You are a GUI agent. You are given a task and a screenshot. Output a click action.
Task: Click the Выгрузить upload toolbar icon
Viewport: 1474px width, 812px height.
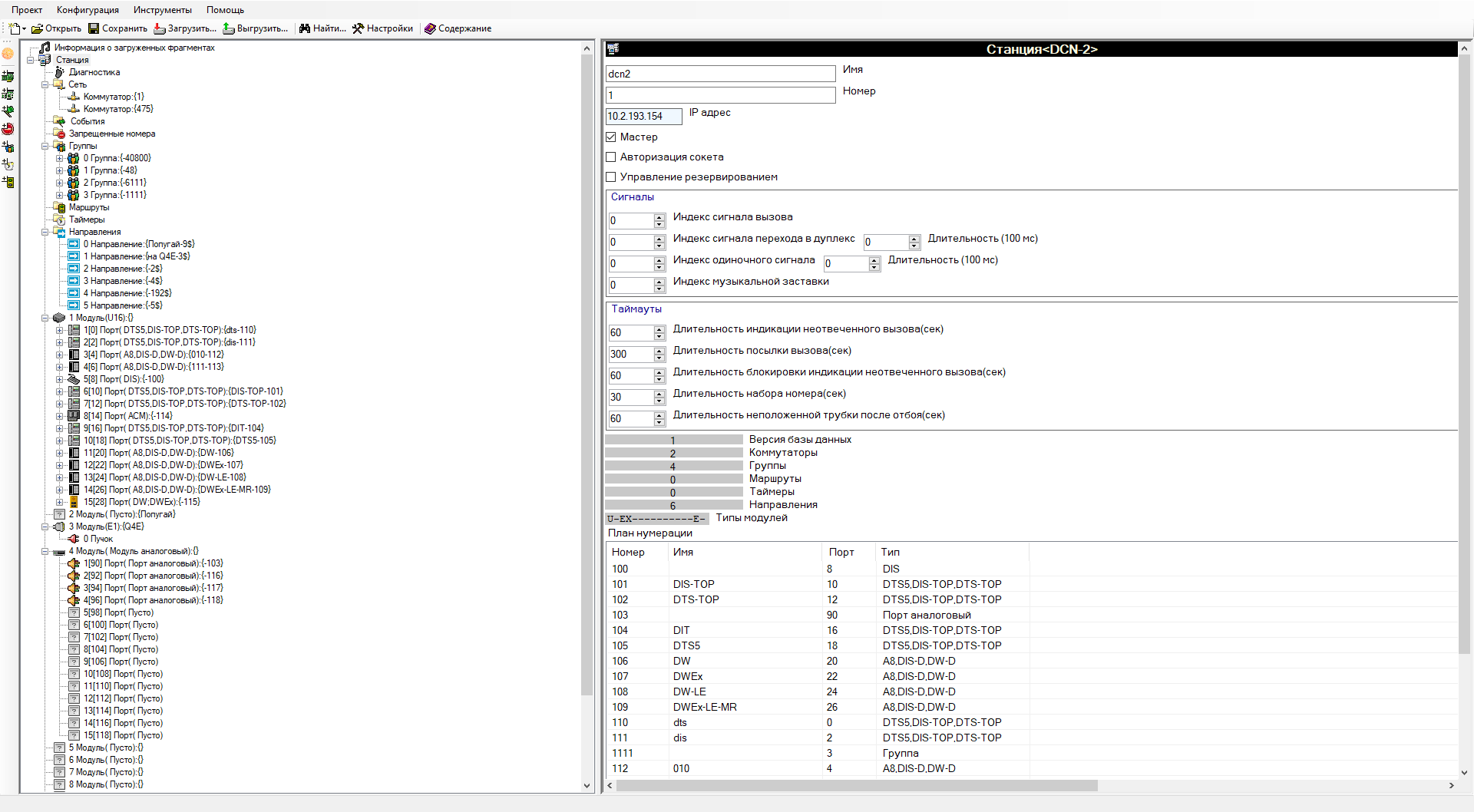point(229,28)
